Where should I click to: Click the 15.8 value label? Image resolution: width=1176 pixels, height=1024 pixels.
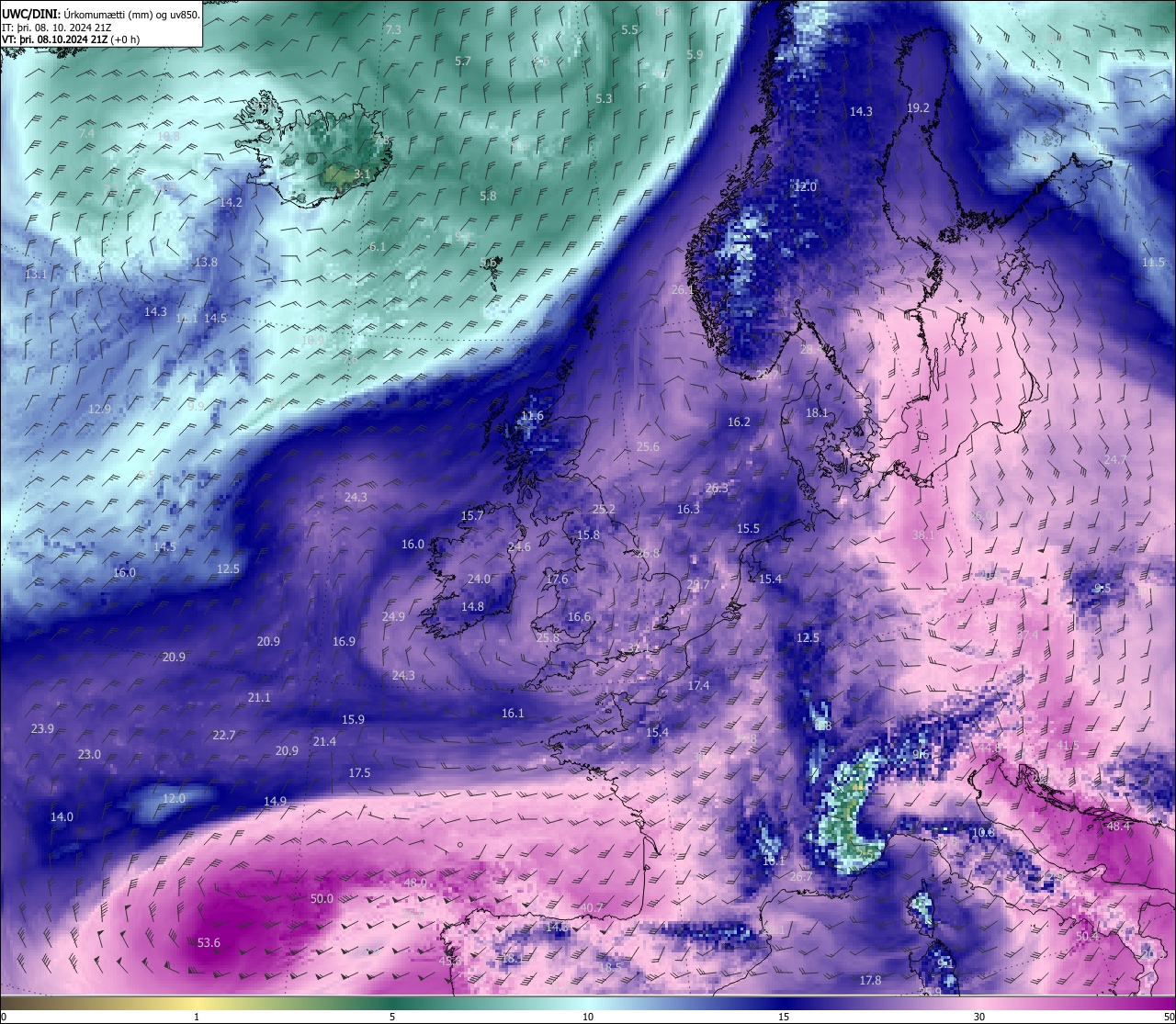pos(588,535)
